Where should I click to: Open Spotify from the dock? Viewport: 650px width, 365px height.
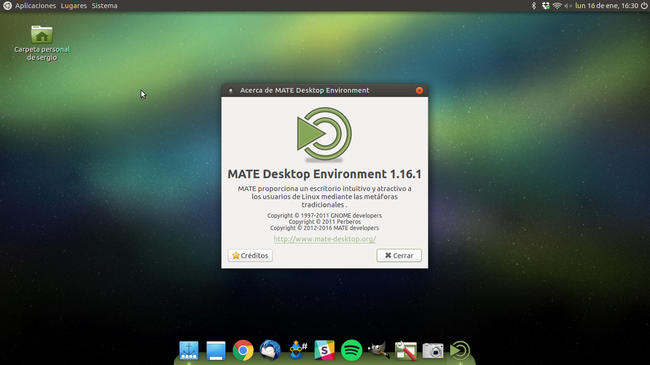[351, 350]
